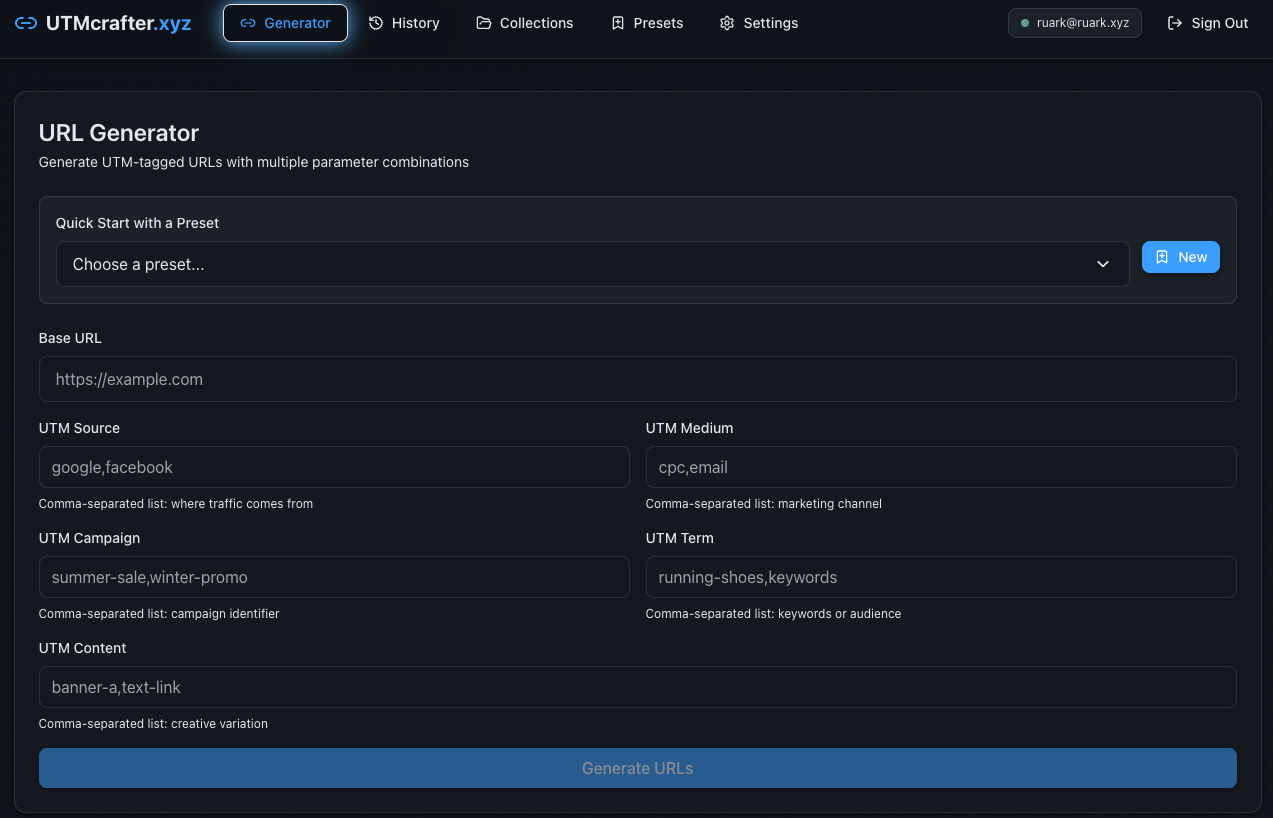Click the chevron on the preset selector
This screenshot has height=818, width=1273.
click(x=1103, y=264)
